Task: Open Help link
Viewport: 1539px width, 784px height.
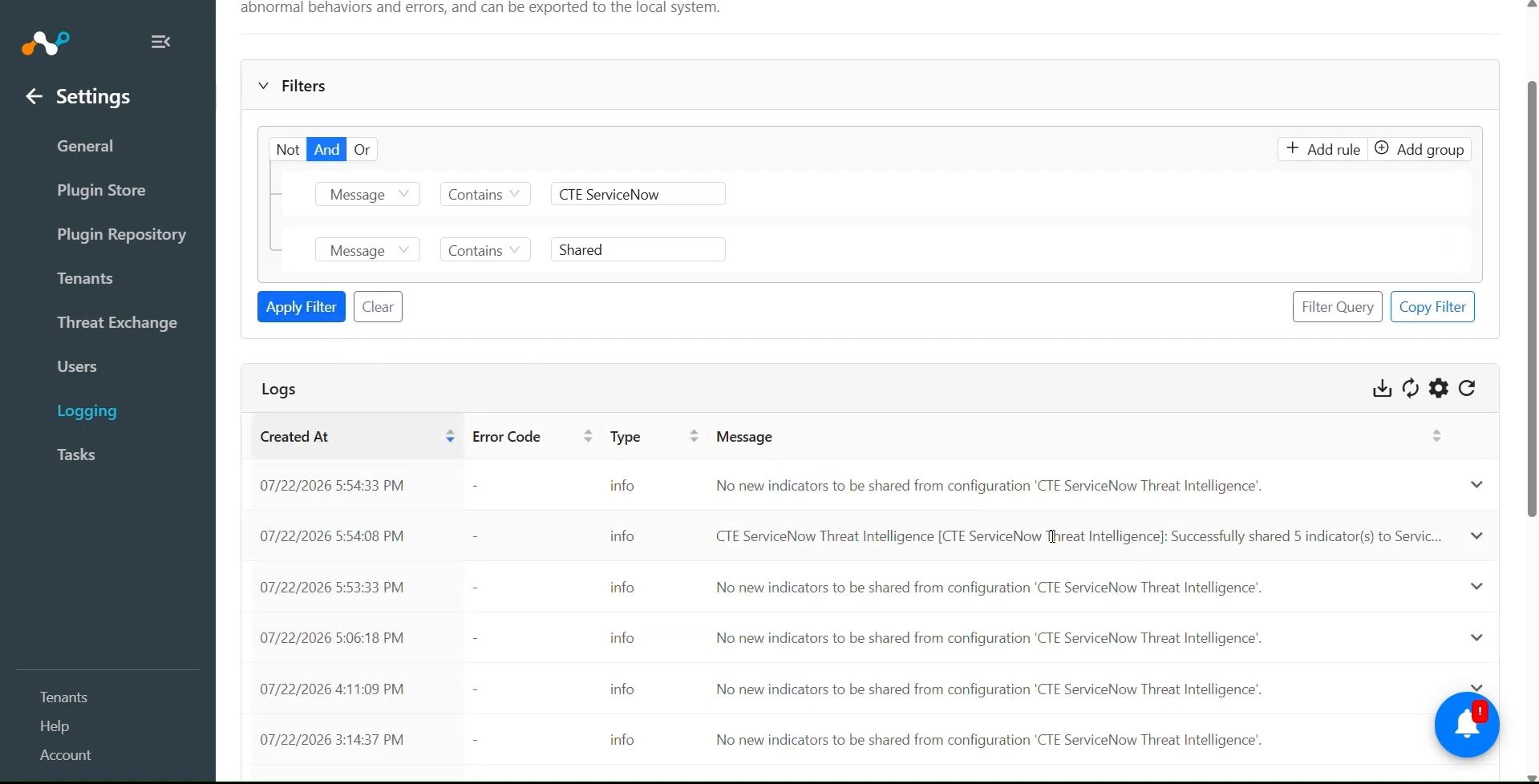Action: 55,726
